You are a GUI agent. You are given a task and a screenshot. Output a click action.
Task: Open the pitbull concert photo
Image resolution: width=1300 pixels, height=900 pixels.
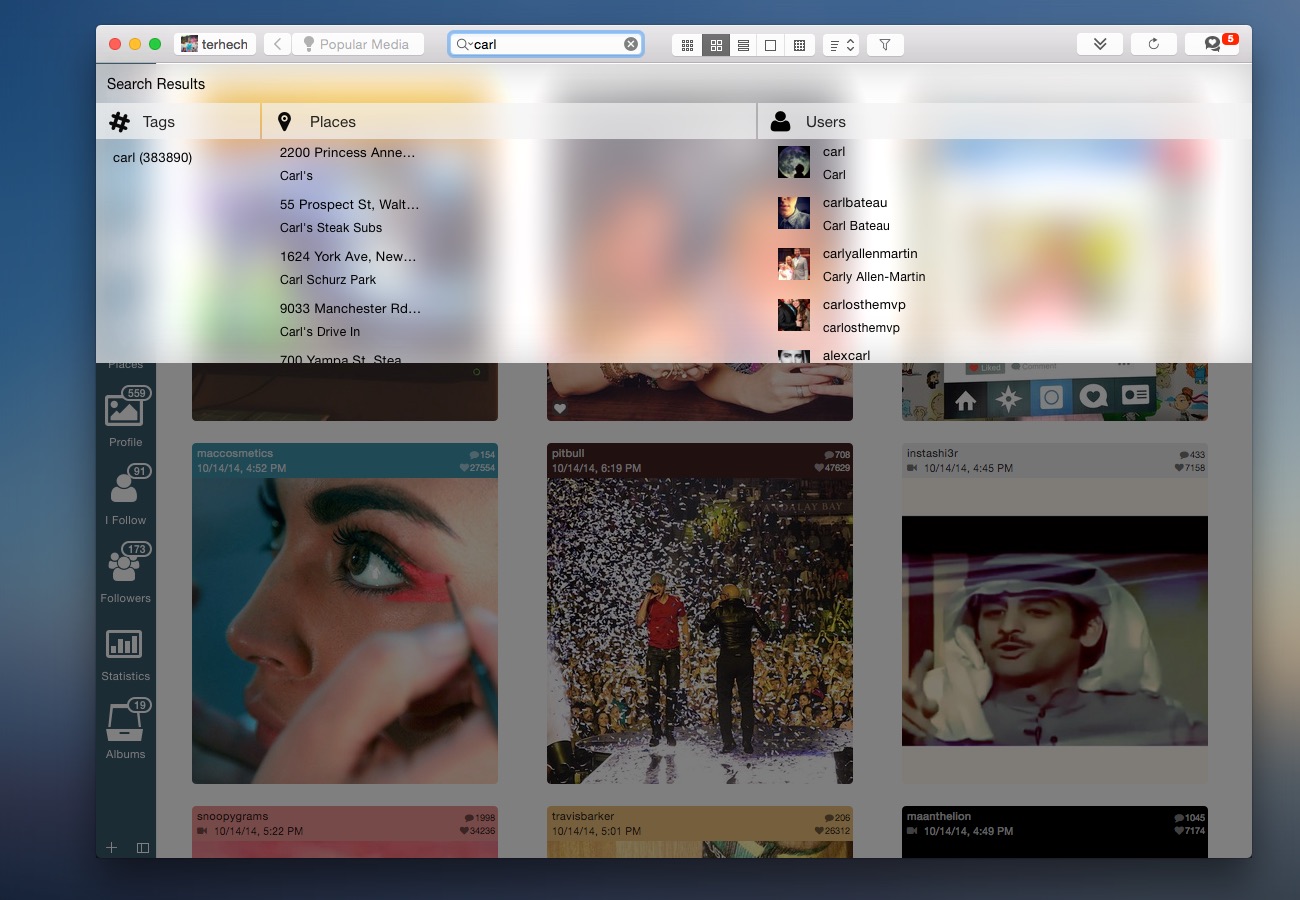(700, 630)
